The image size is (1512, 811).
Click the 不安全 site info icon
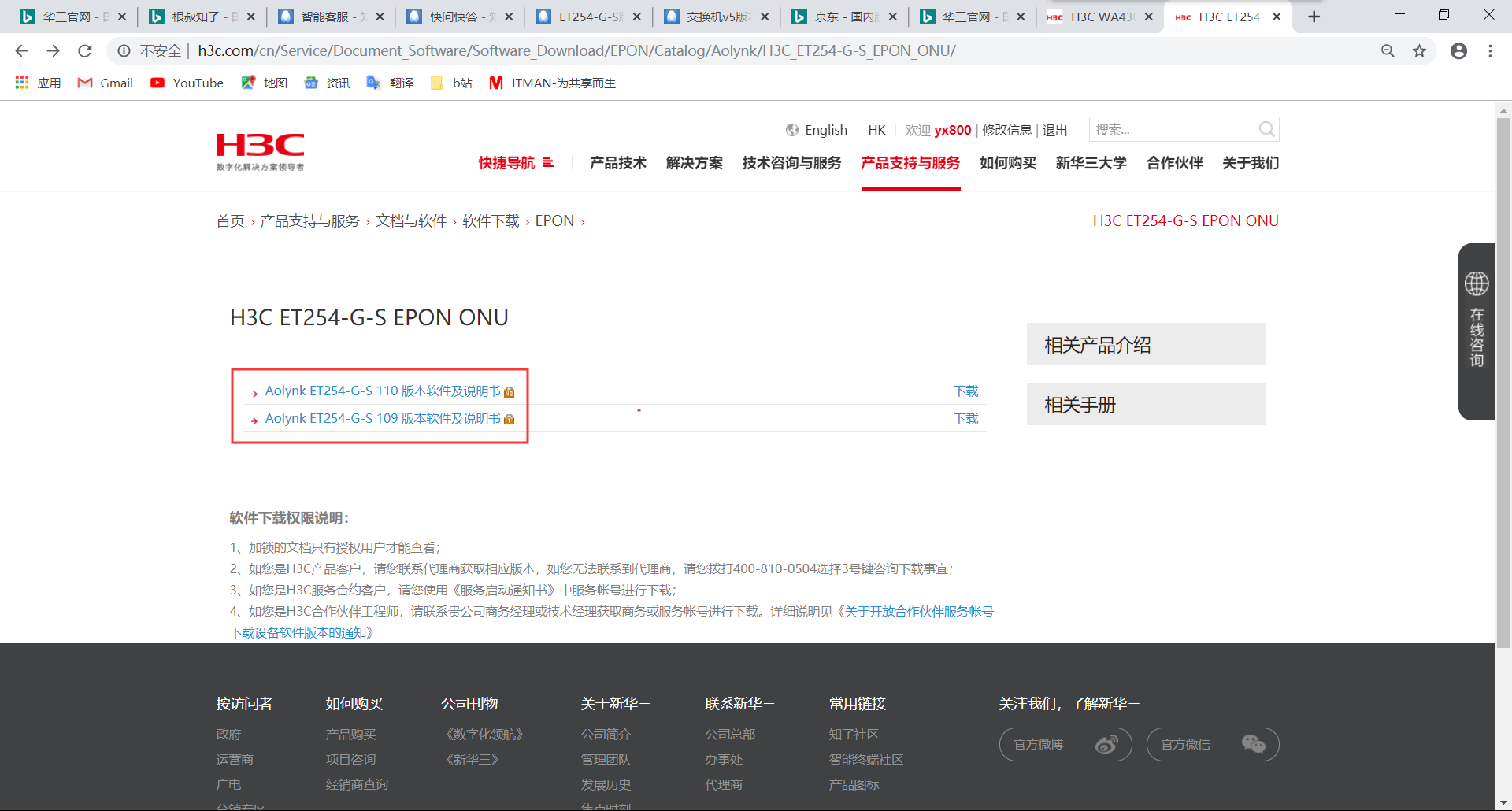(124, 51)
